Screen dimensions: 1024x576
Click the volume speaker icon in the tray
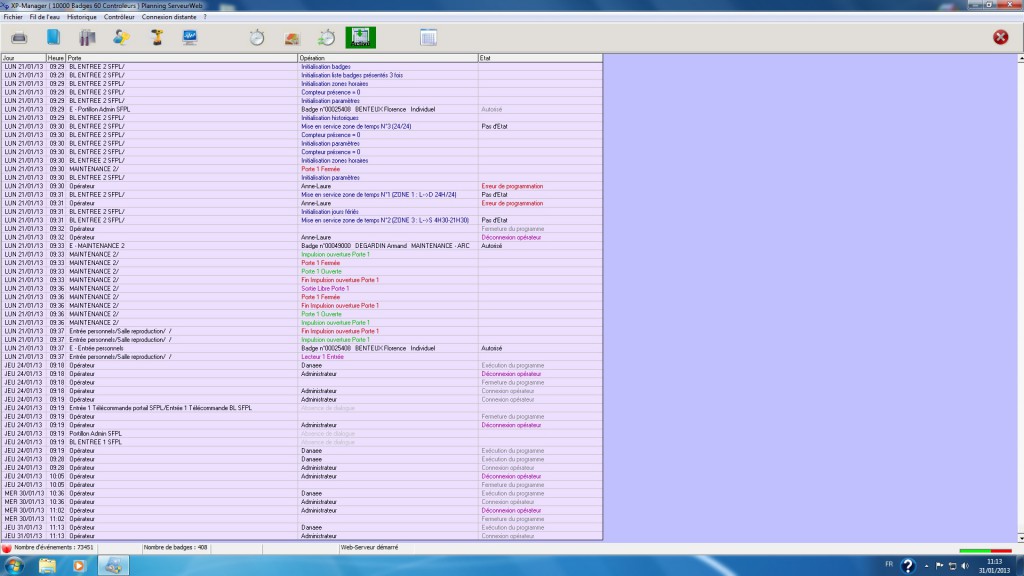[965, 566]
